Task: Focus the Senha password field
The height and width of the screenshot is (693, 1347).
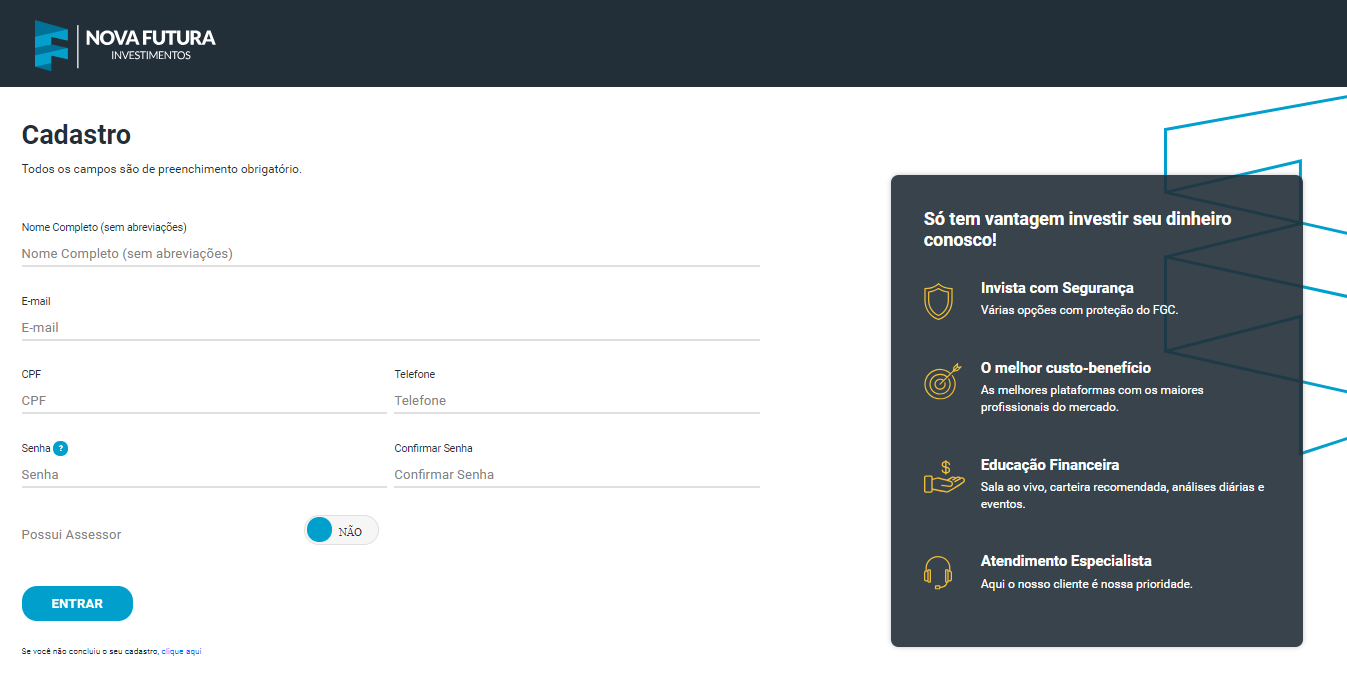Action: (203, 474)
